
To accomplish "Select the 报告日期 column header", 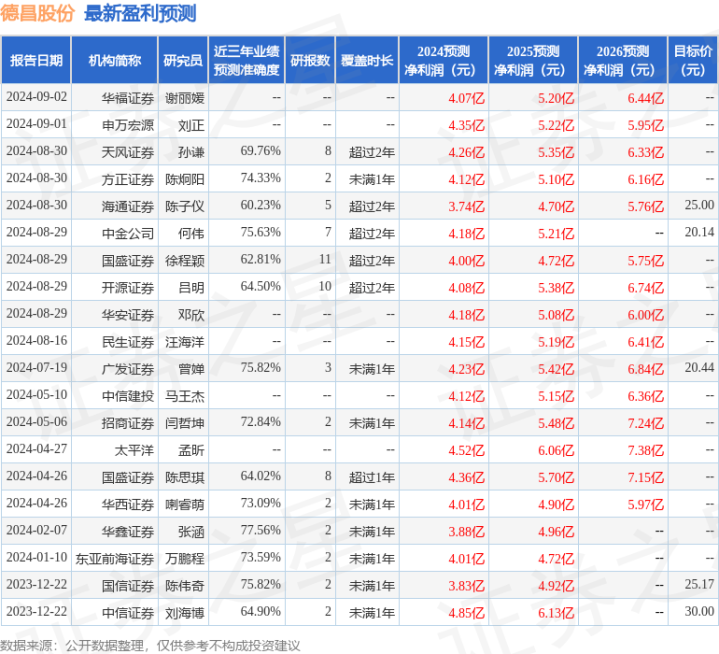I will tap(36, 61).
